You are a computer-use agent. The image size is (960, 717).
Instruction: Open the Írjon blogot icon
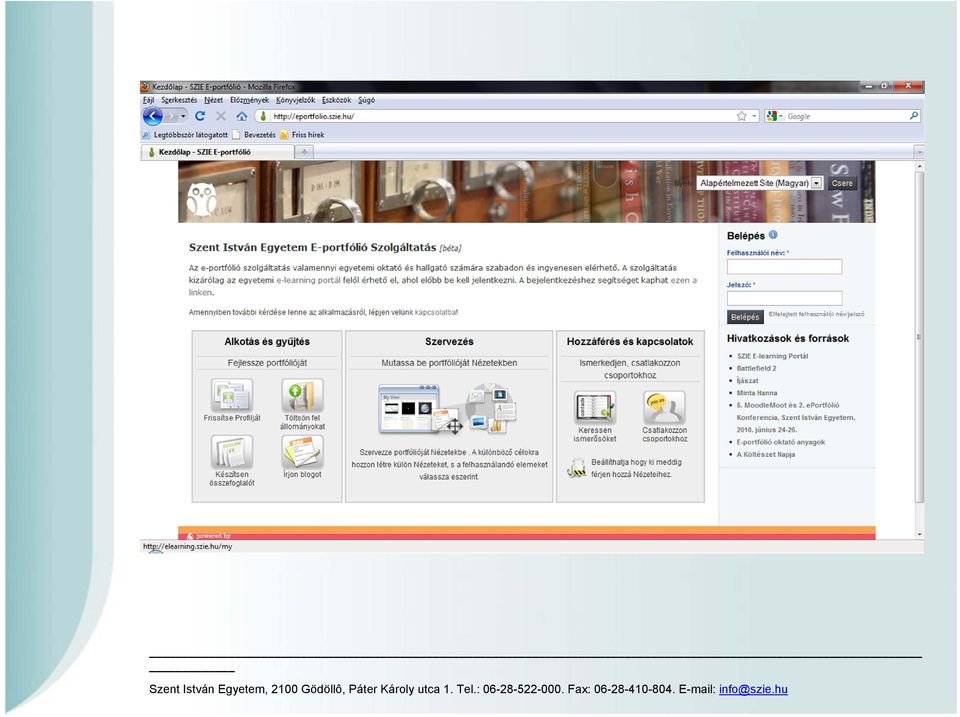[302, 452]
